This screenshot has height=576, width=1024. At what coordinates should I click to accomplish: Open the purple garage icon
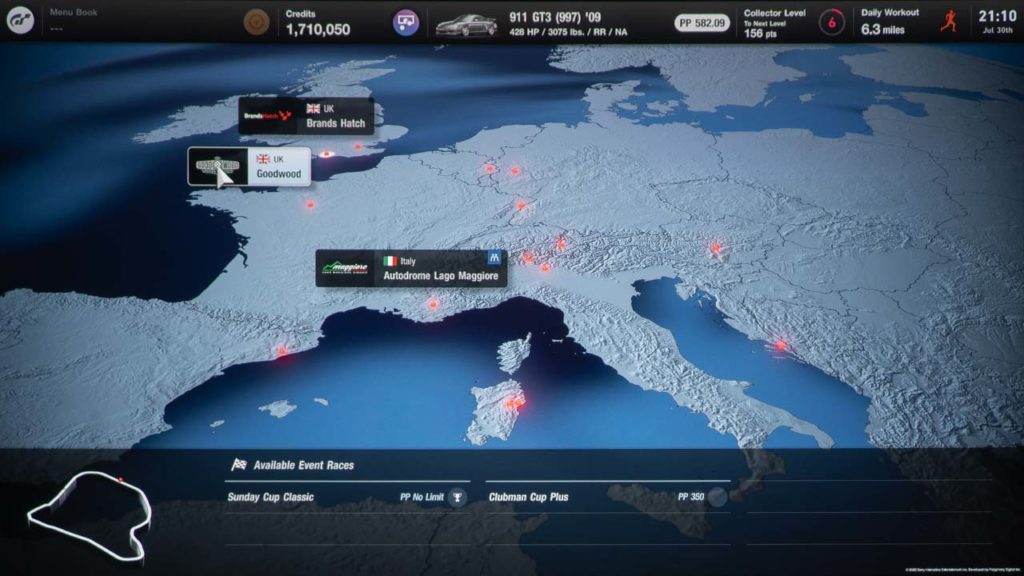point(406,22)
